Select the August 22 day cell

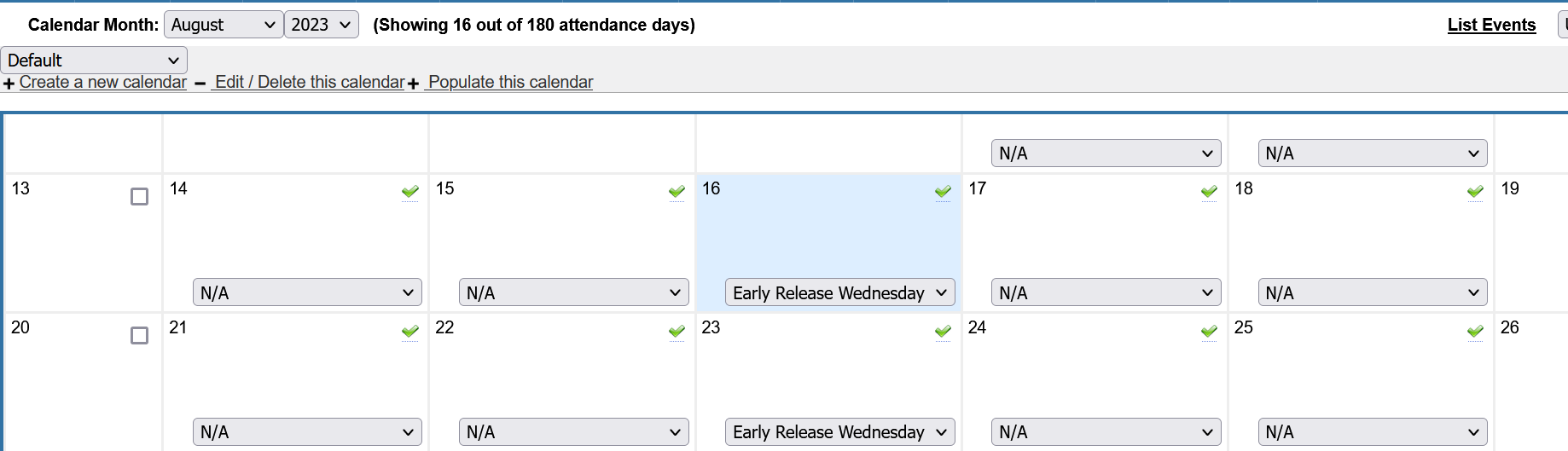point(561,367)
